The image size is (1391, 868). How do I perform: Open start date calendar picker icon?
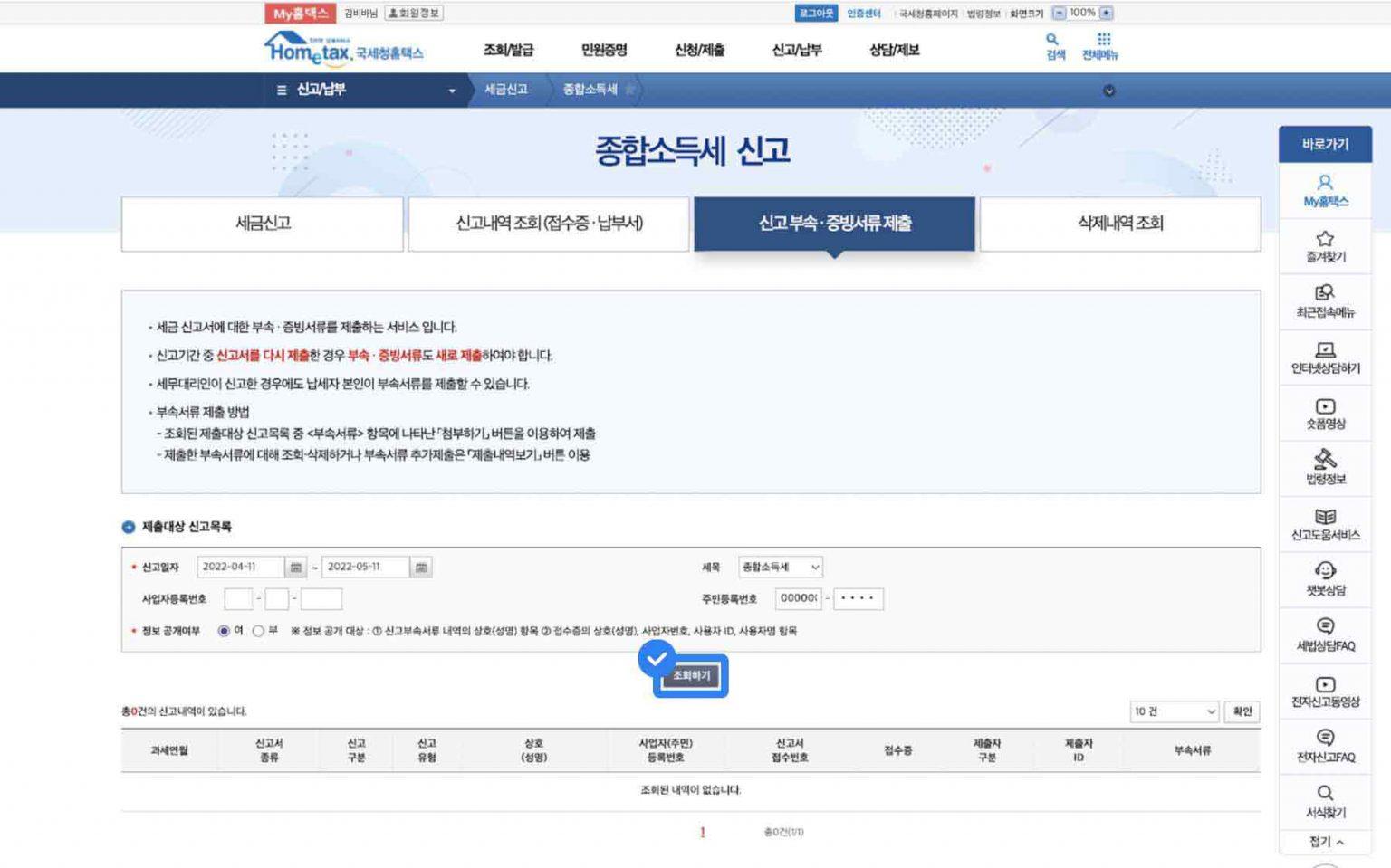295,568
